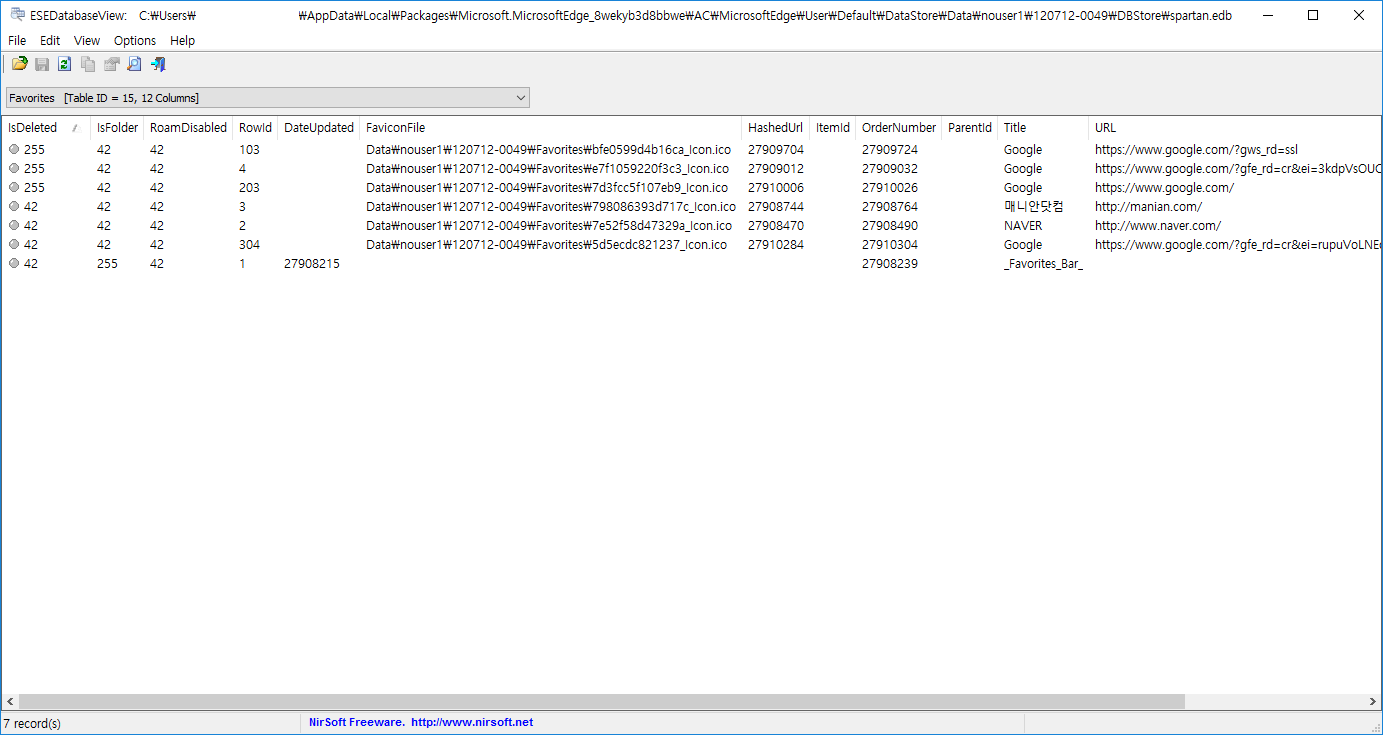Click row icon for RowId 103 record
Screen dimensions: 1383x735
click(x=14, y=149)
